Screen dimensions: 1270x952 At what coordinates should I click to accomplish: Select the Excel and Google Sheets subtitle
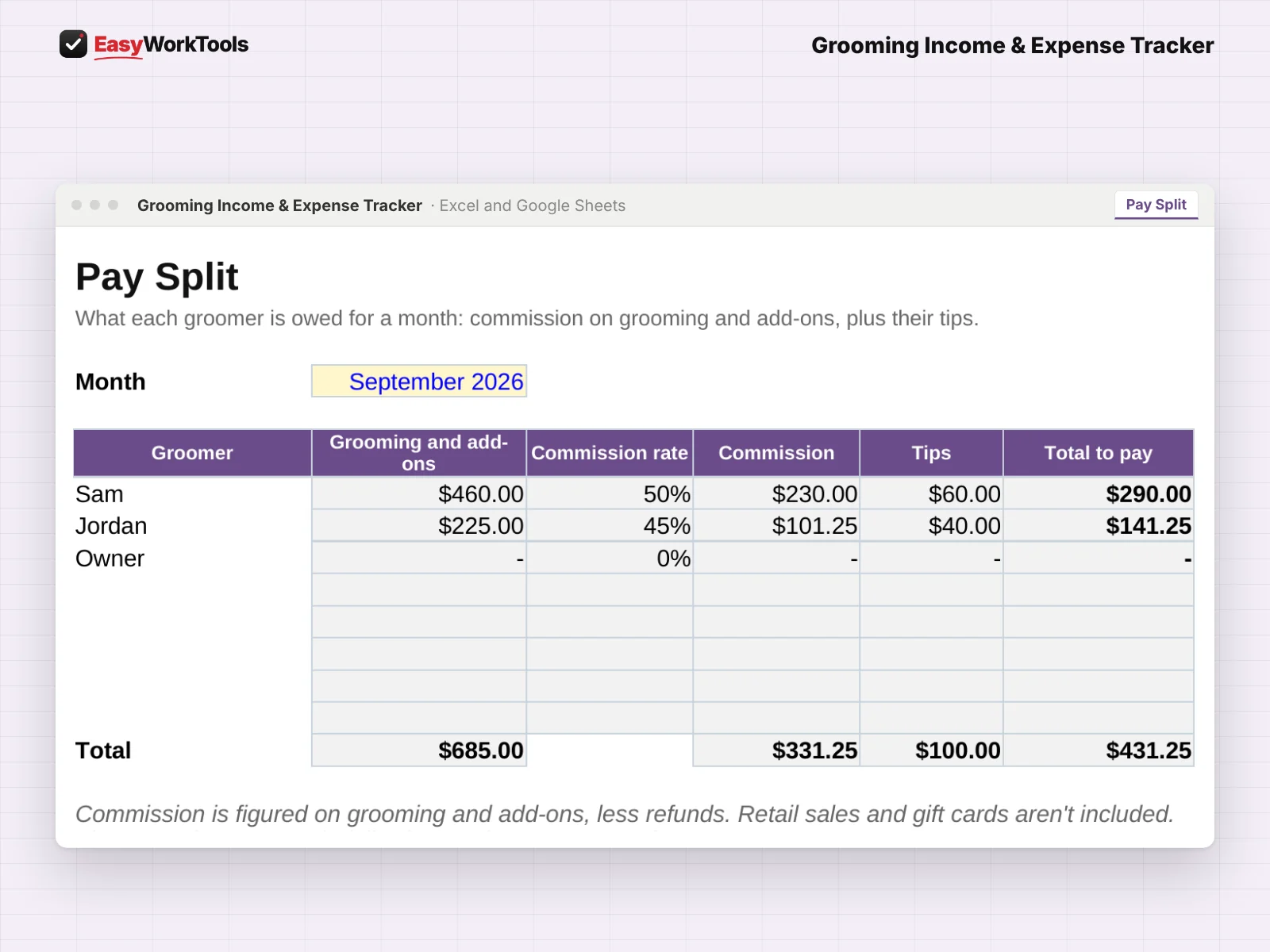pyautogui.click(x=532, y=205)
